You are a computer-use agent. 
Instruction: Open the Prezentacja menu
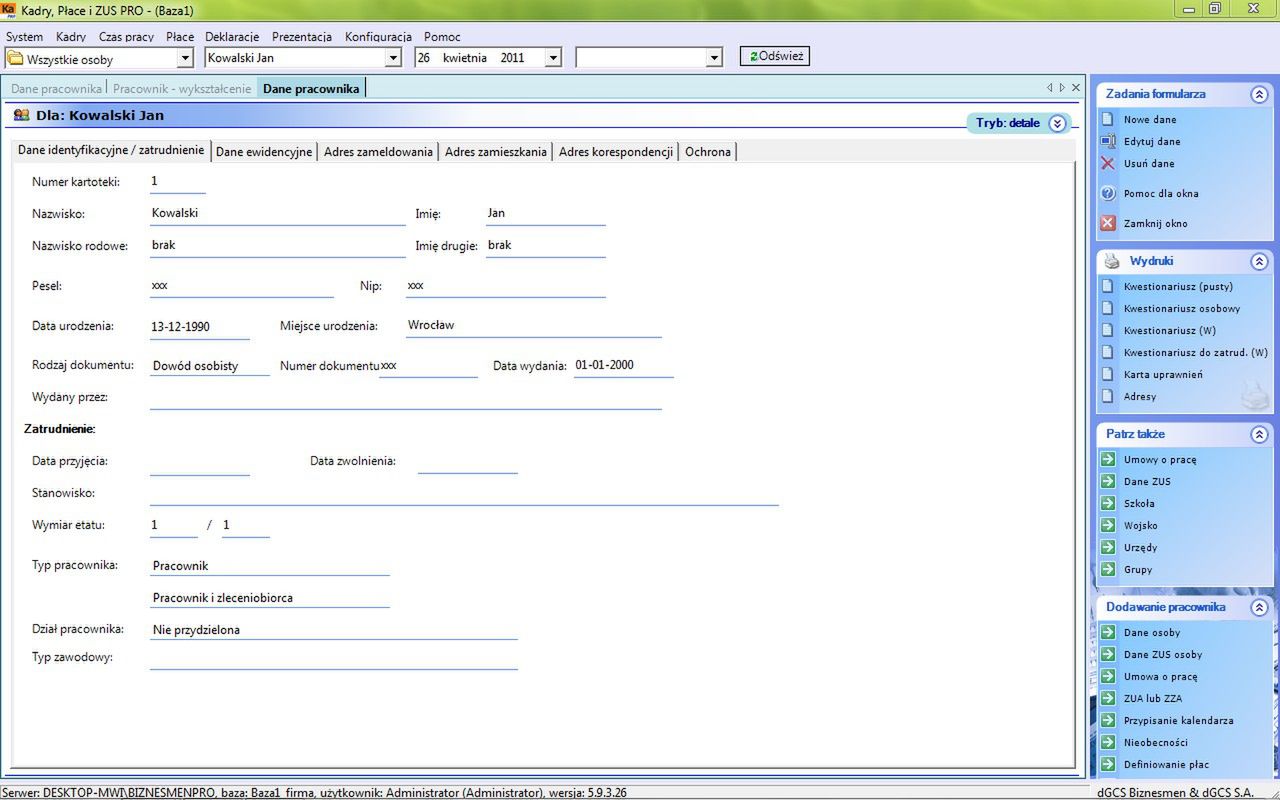302,37
